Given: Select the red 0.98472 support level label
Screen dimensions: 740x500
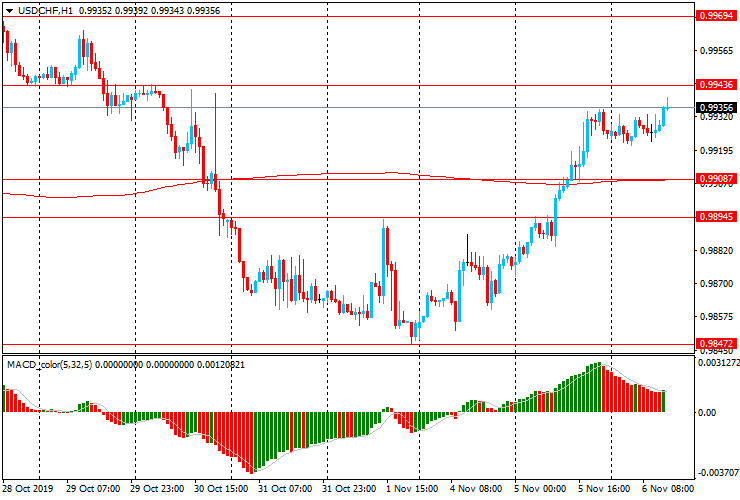Looking at the screenshot, I should click(717, 343).
